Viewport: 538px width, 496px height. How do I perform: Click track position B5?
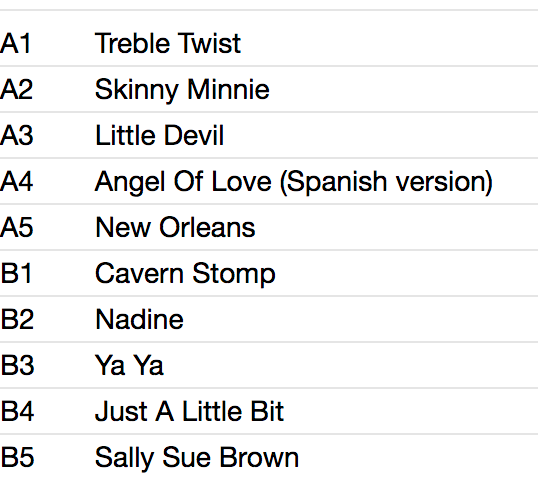[x=17, y=457]
